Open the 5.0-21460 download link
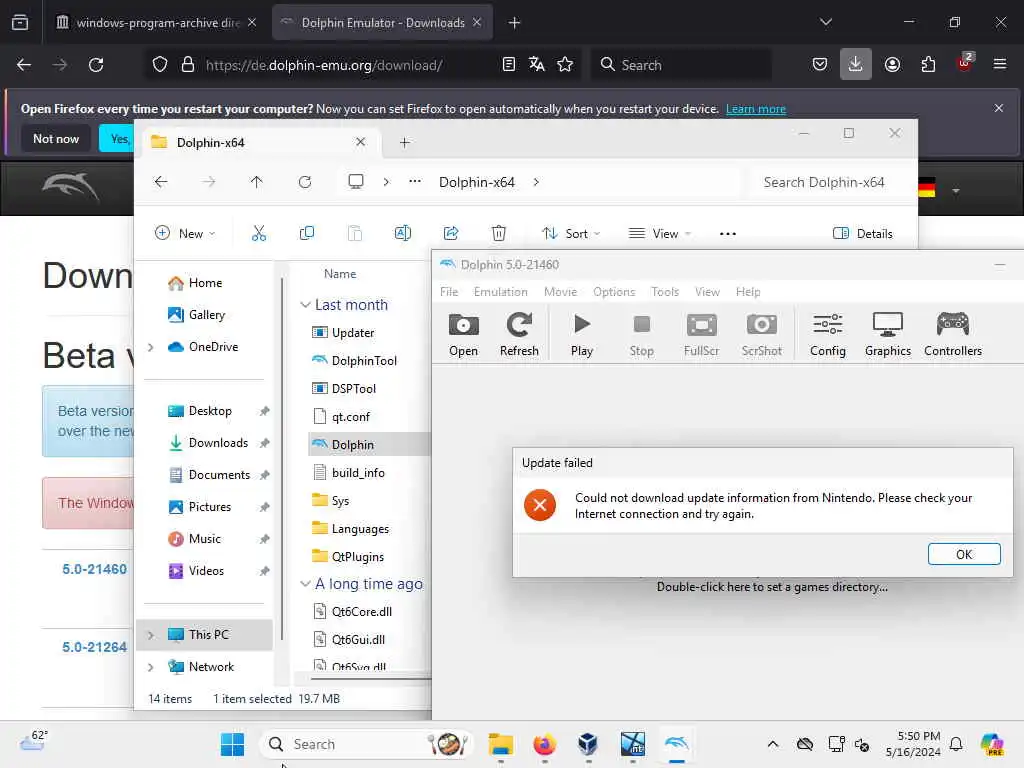This screenshot has width=1024, height=768. (94, 569)
